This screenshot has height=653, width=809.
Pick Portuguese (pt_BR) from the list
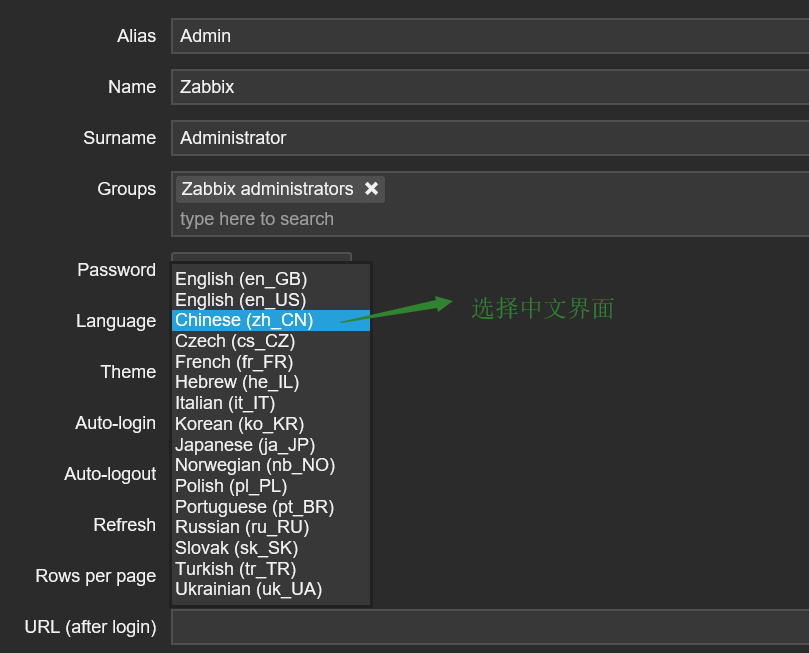point(271,507)
